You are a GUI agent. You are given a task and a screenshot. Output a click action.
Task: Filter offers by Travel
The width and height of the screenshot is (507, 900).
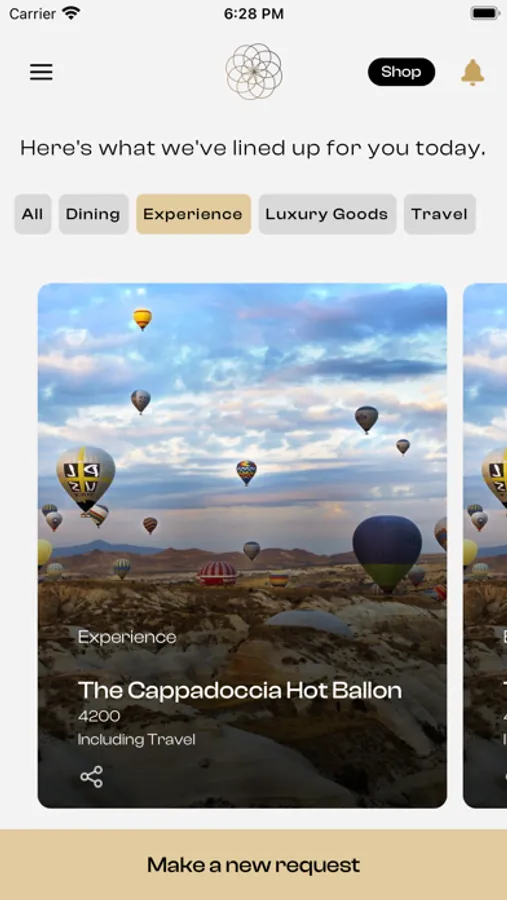(x=439, y=214)
